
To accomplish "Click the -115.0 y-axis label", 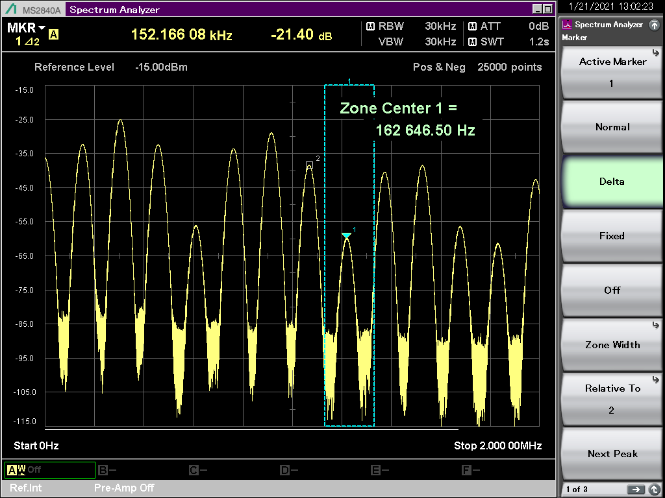I will (x=24, y=421).
